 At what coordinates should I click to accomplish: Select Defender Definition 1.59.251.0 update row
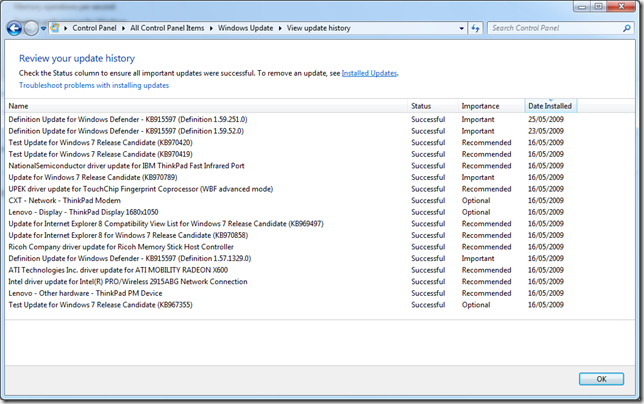320,119
